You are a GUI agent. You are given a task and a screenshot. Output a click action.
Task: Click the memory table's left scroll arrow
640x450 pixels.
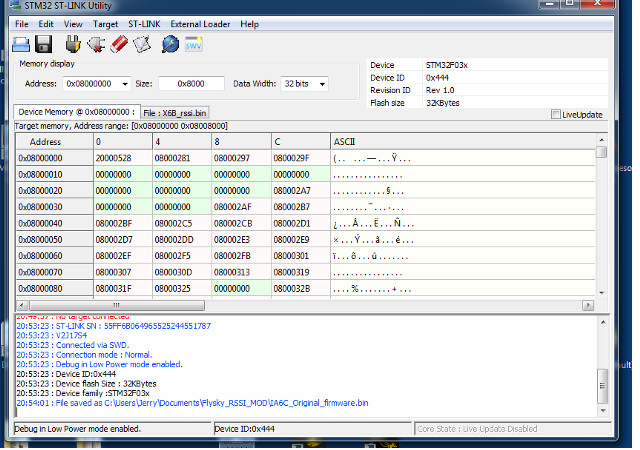(x=22, y=305)
